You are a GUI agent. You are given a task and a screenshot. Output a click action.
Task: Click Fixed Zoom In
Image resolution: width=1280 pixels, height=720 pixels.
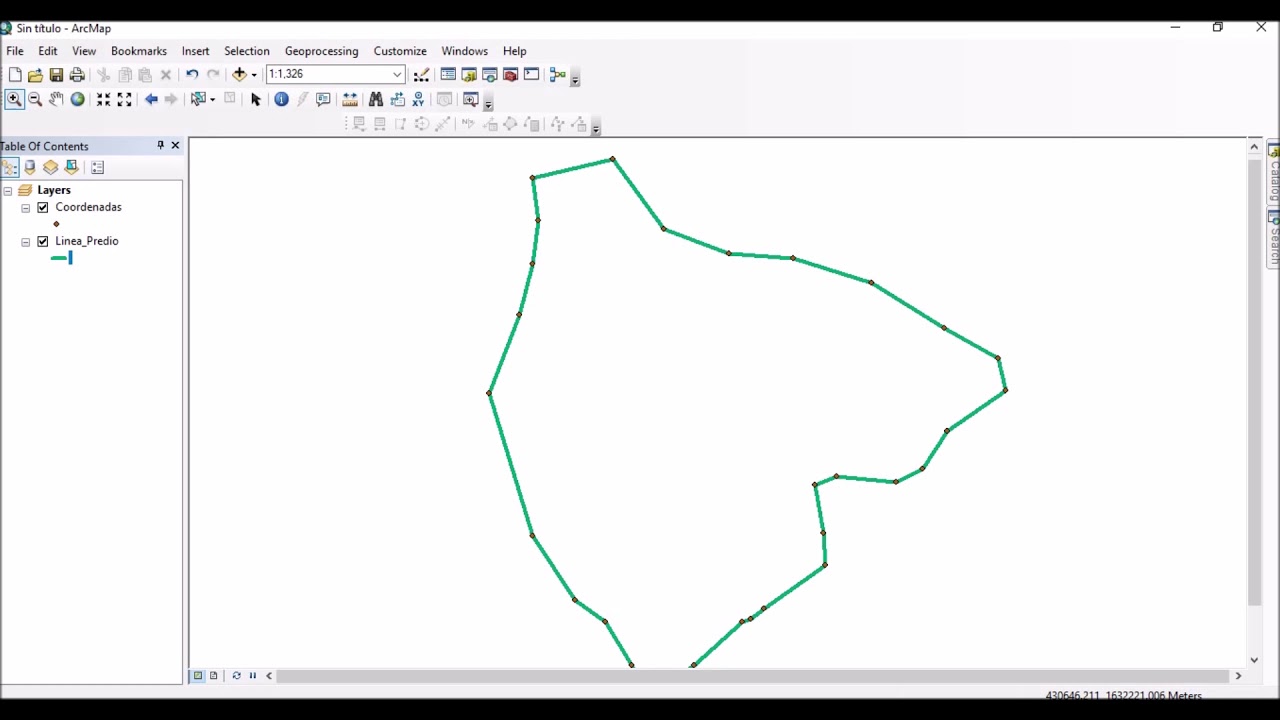pyautogui.click(x=103, y=99)
